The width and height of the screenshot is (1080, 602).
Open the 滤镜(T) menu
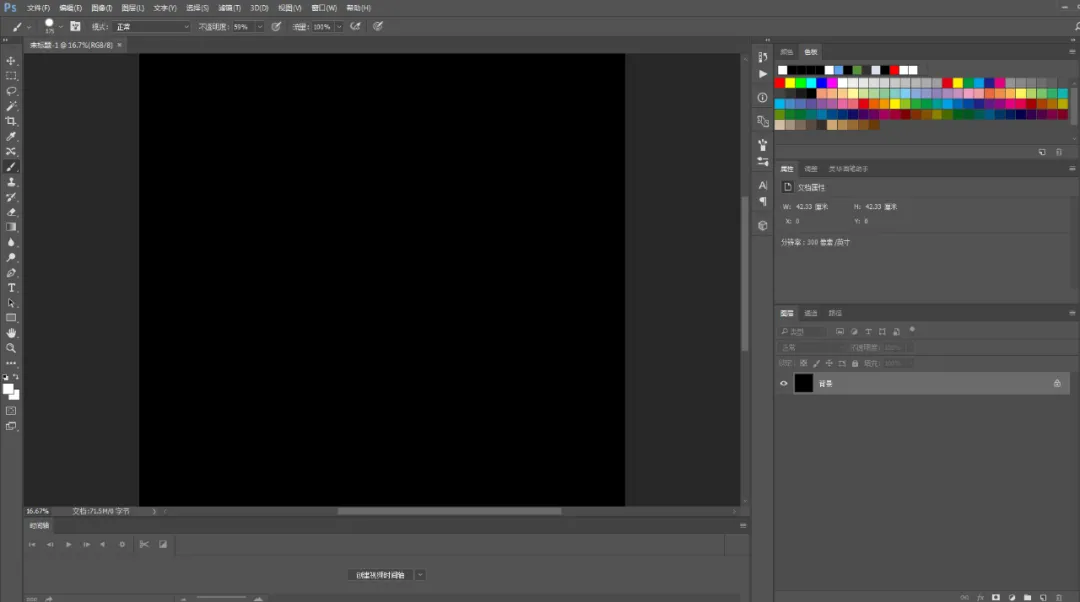[229, 8]
